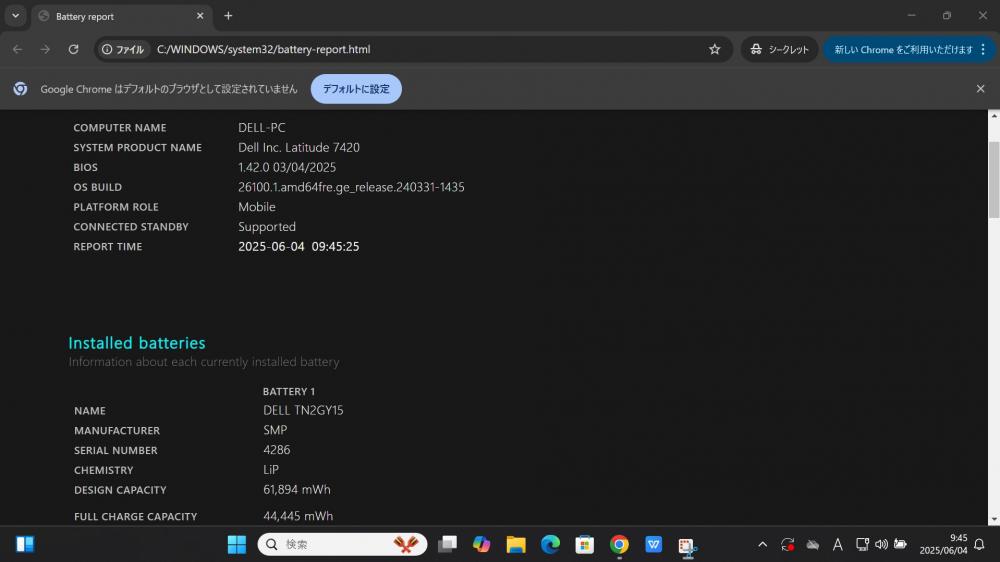Click the chemistry value LiP

click(270, 470)
